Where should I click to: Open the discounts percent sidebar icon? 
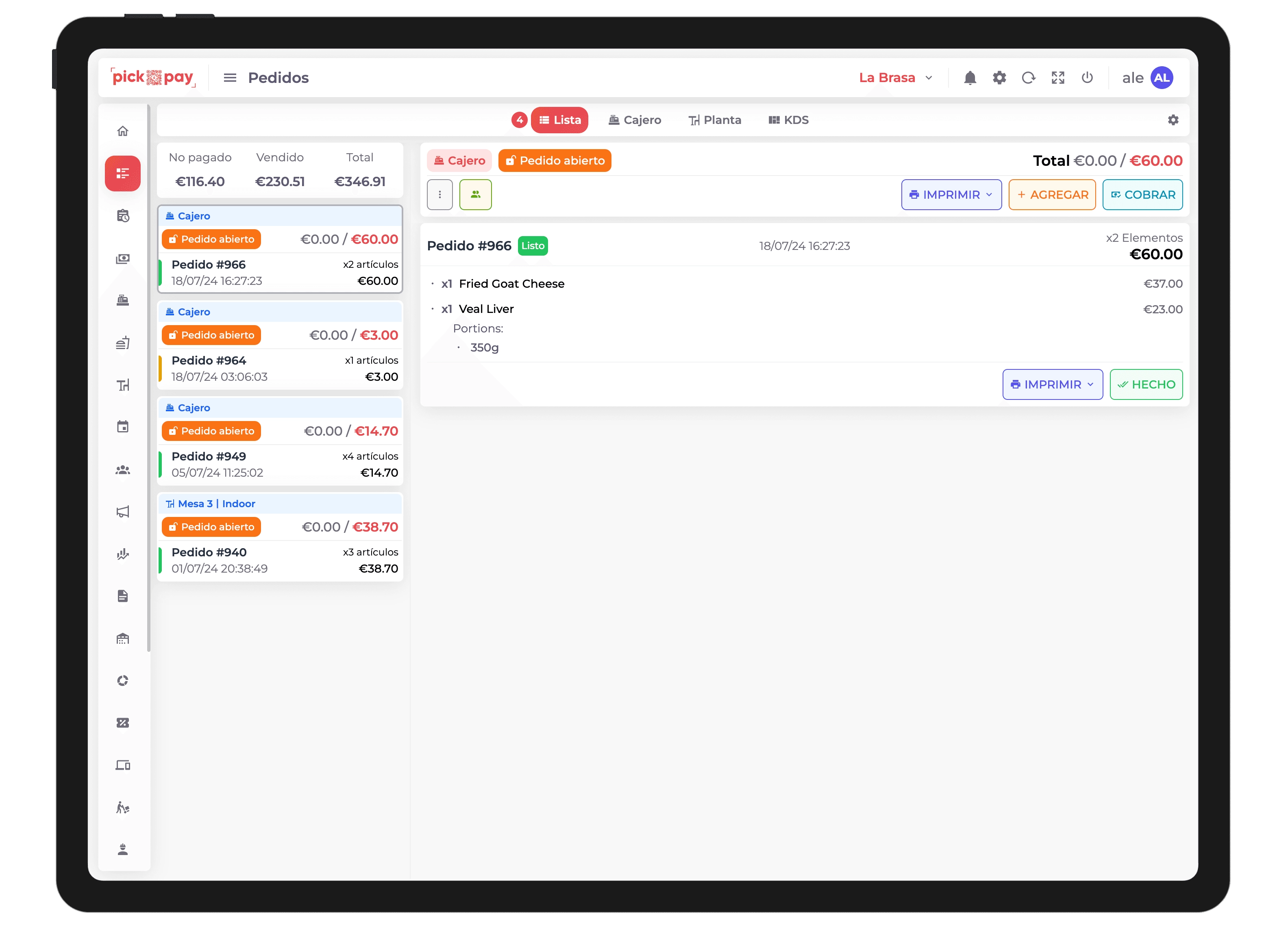[x=123, y=723]
